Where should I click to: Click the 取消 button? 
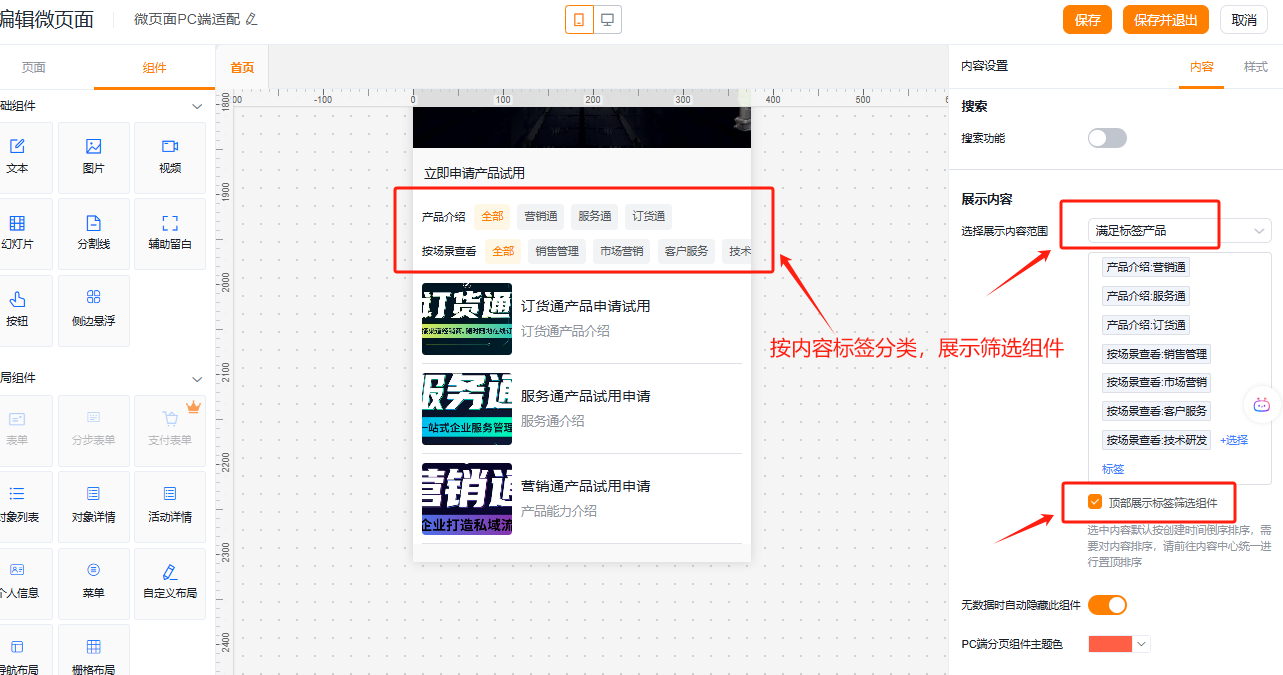1244,20
